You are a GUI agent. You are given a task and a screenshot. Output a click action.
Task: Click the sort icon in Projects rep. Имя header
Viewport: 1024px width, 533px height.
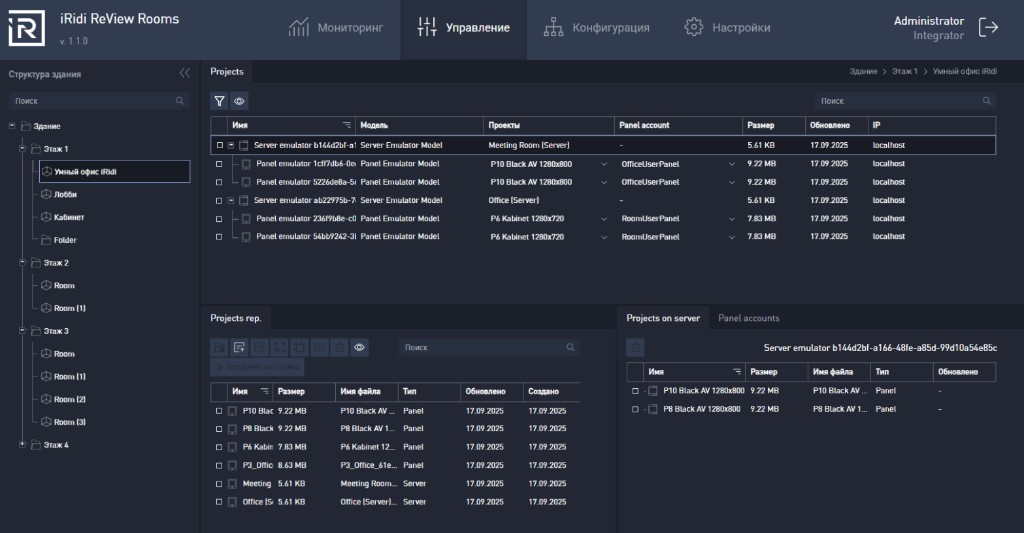264,391
